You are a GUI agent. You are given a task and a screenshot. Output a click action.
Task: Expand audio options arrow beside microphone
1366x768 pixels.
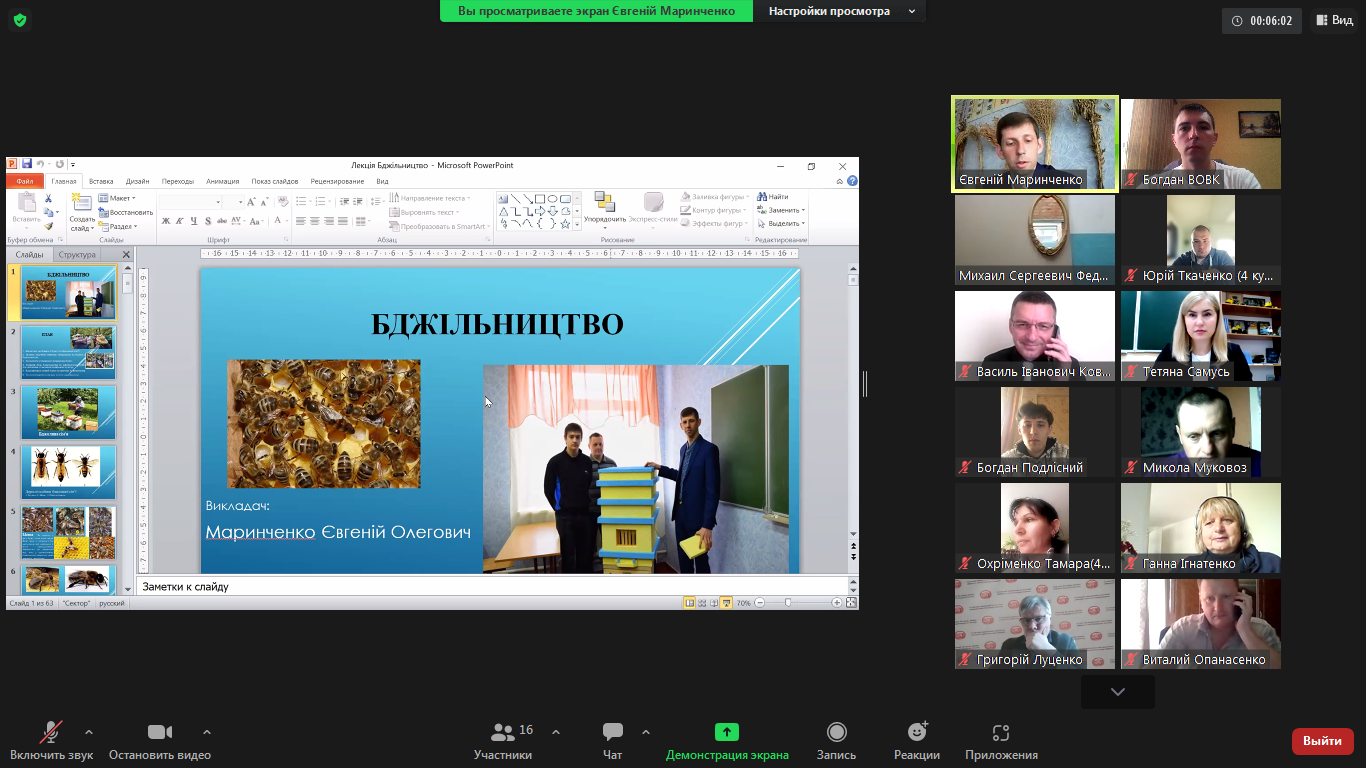89,731
